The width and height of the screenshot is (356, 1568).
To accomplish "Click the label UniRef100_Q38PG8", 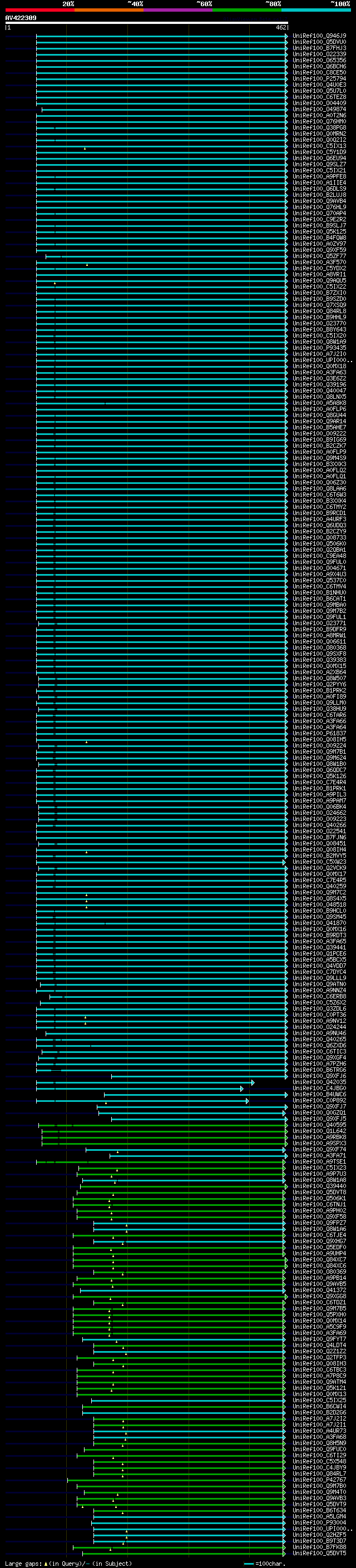I will [319, 128].
